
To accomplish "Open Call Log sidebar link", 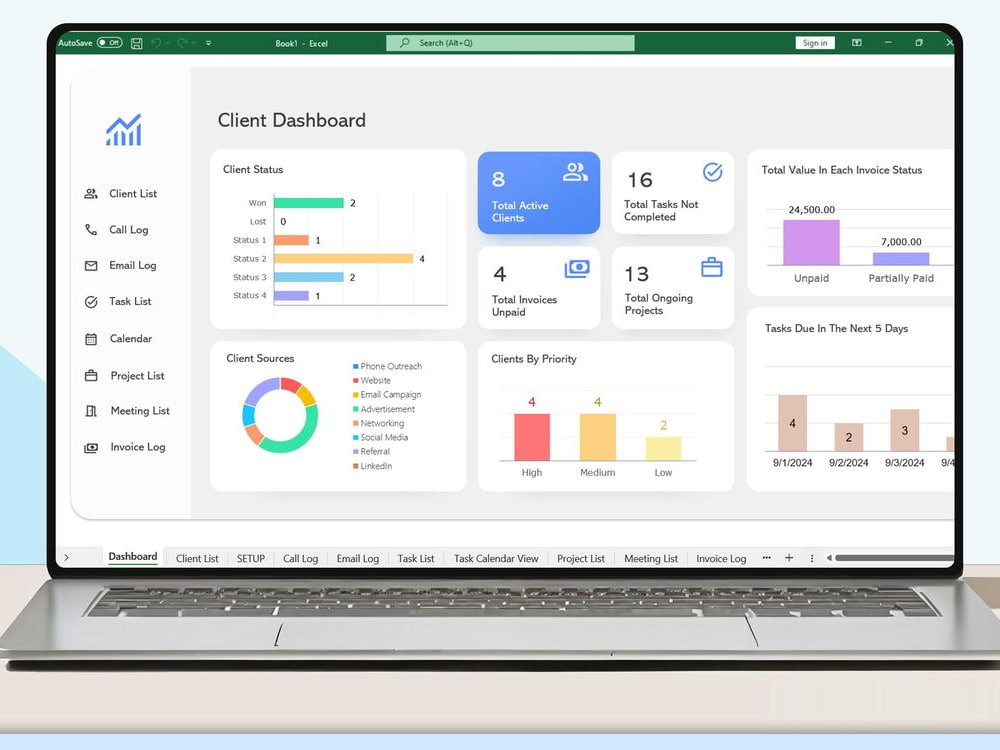I will tap(129, 230).
